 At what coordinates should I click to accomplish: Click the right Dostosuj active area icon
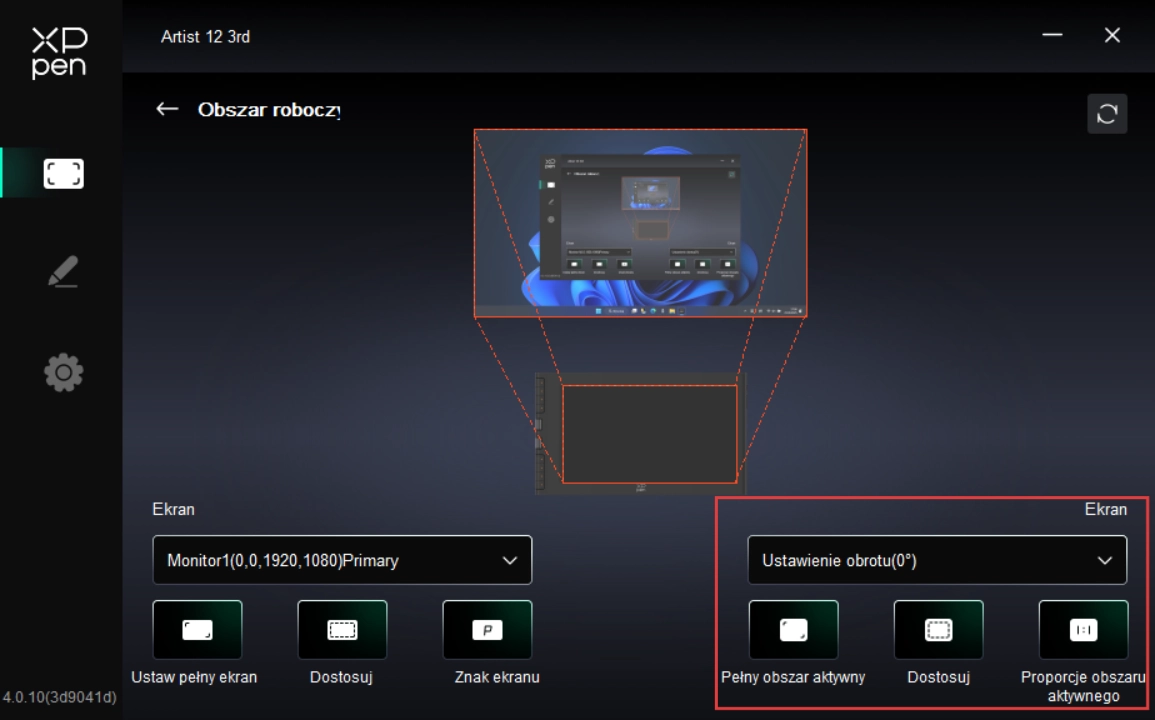(x=938, y=630)
